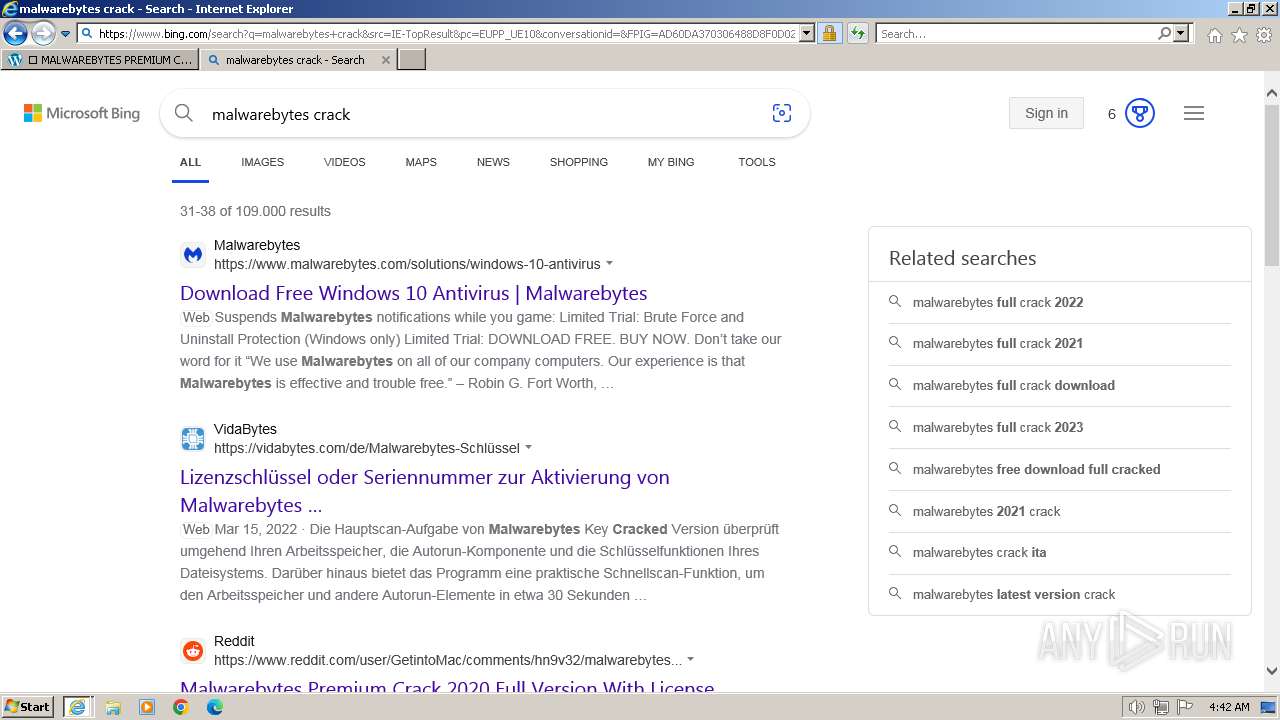Search related 'malwarebytes 2021 crack'
Viewport: 1280px width, 720px height.
point(1059,511)
